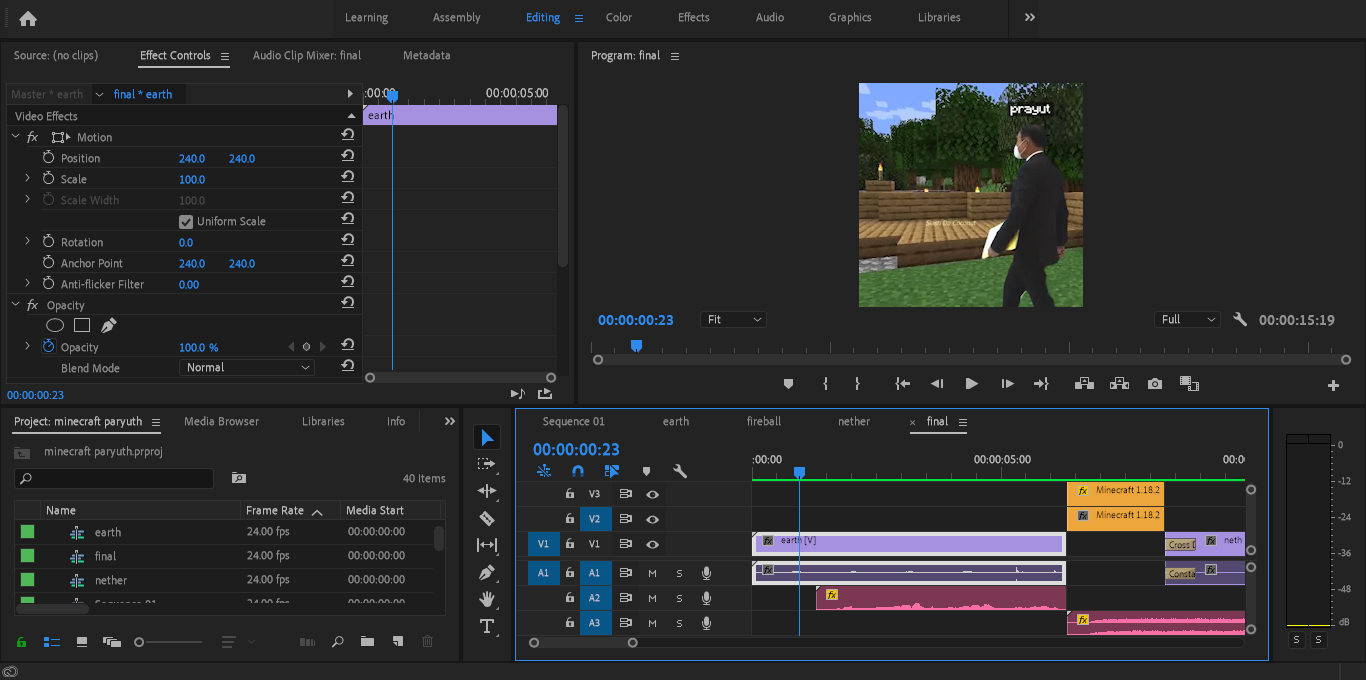
Task: Reset the Position parameter
Action: pos(348,158)
